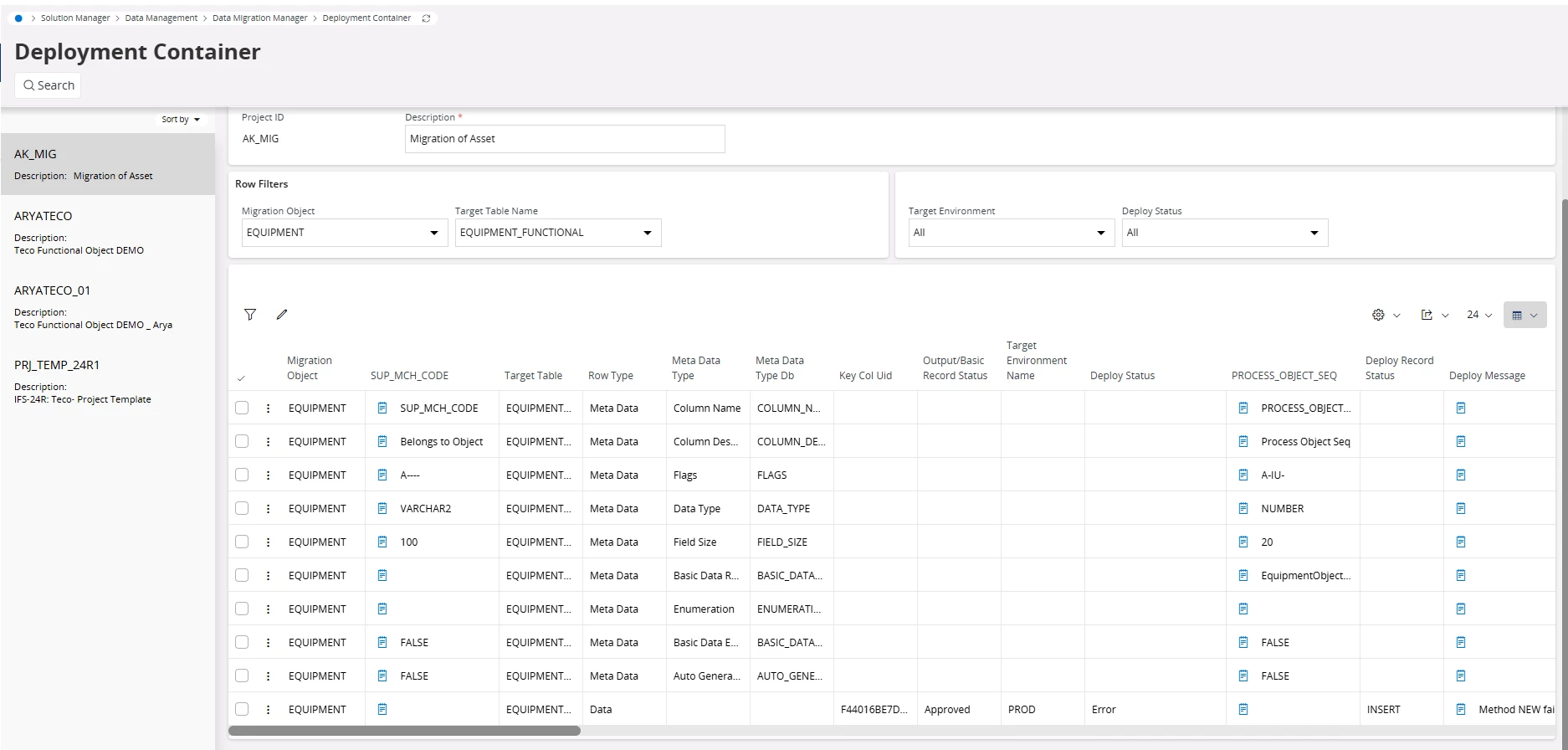1568x750 pixels.
Task: Open Deploy Status dropdown
Action: (x=1225, y=233)
